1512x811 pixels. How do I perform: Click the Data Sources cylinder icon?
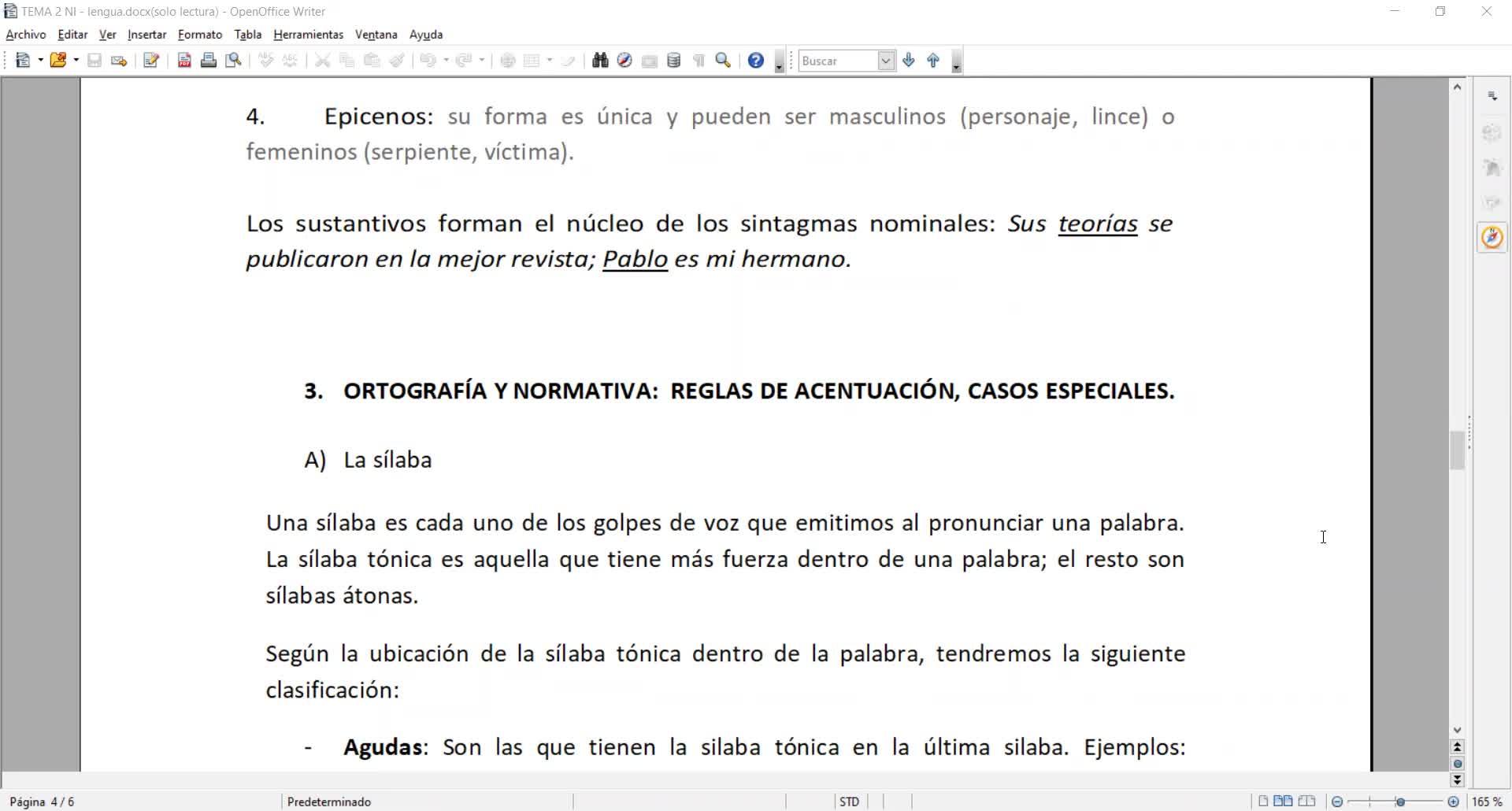coord(673,61)
